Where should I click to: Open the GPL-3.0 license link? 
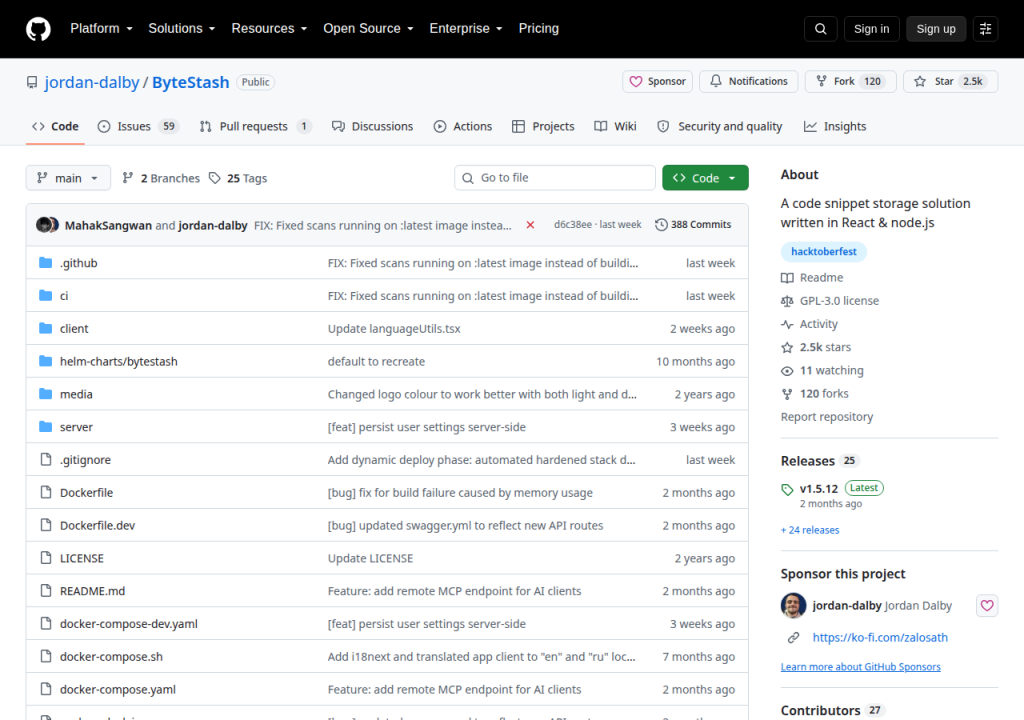click(x=830, y=301)
